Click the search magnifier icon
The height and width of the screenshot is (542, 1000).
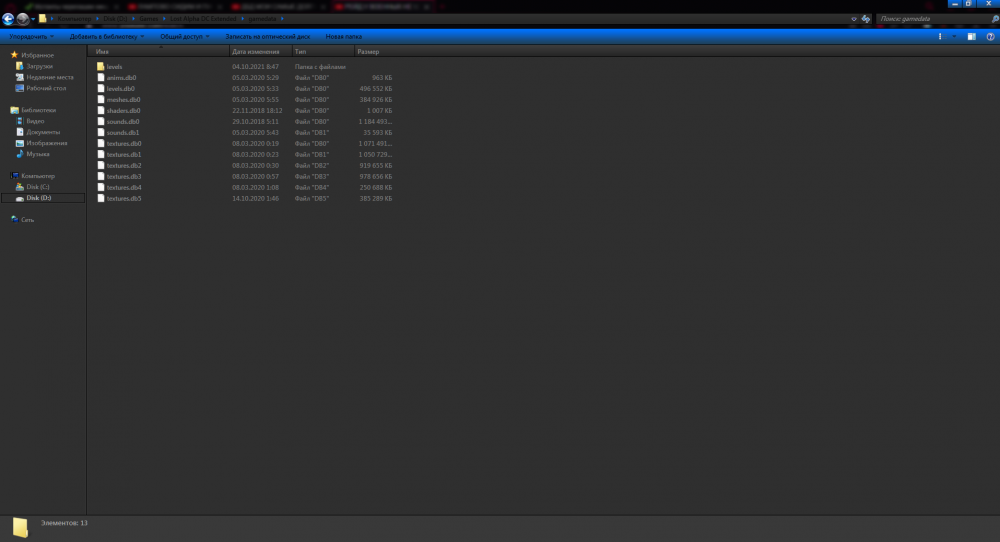[x=994, y=19]
